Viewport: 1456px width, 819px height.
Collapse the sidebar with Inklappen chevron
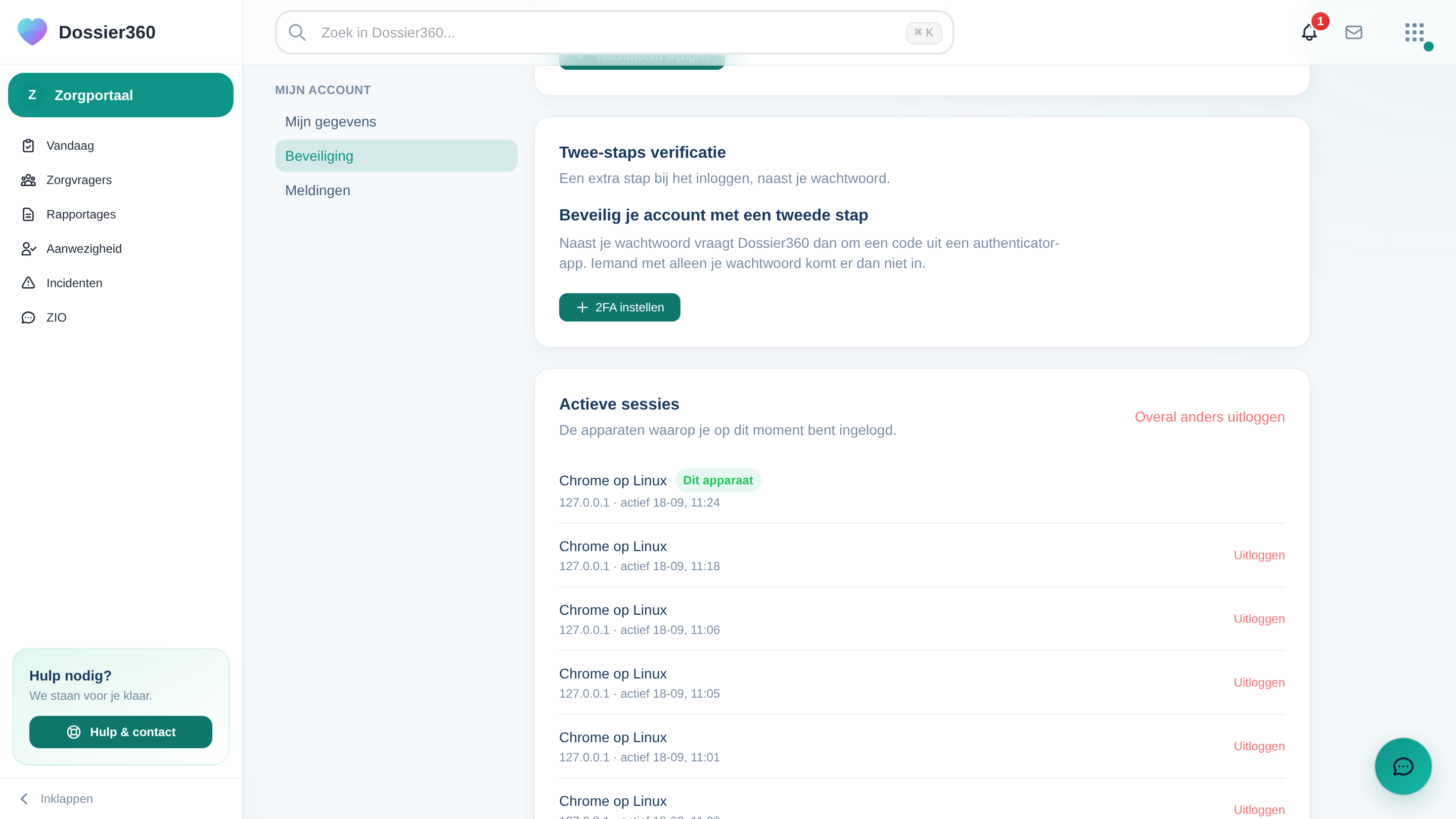[x=24, y=799]
